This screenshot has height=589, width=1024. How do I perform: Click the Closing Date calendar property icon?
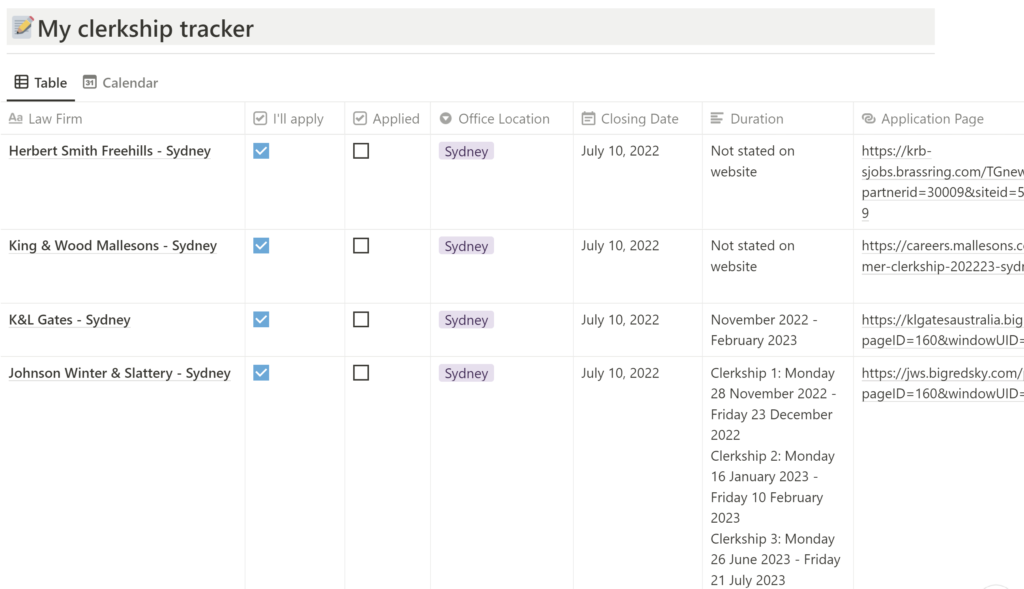click(588, 118)
